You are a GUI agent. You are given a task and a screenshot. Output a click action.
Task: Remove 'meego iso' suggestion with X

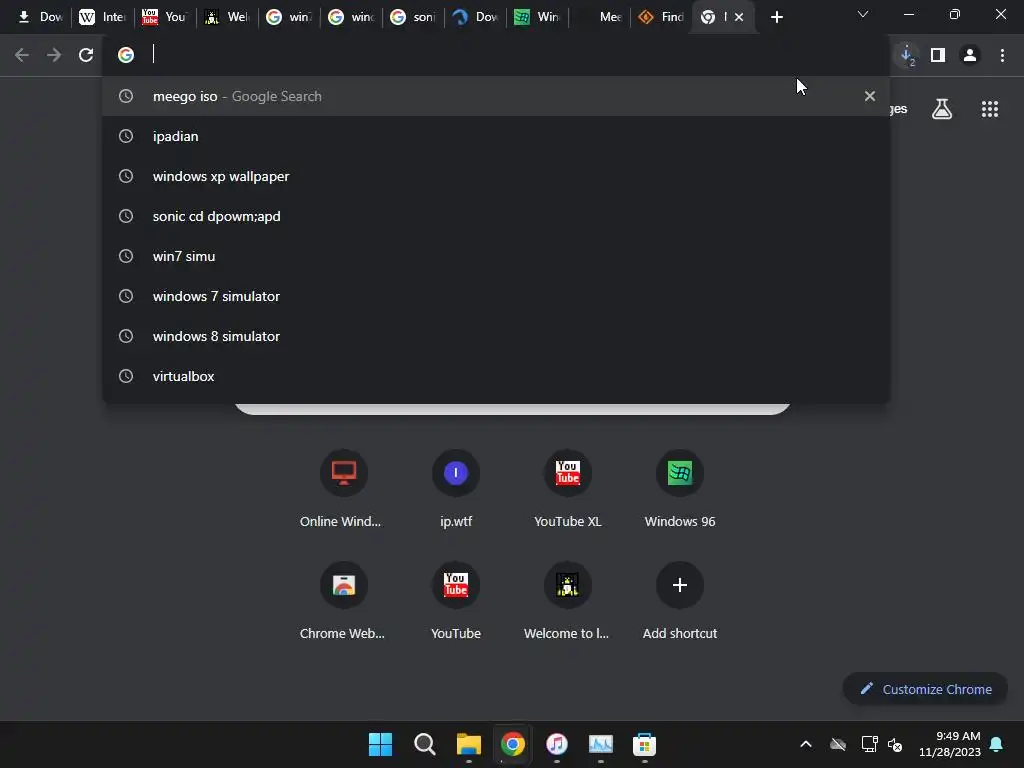pos(869,96)
